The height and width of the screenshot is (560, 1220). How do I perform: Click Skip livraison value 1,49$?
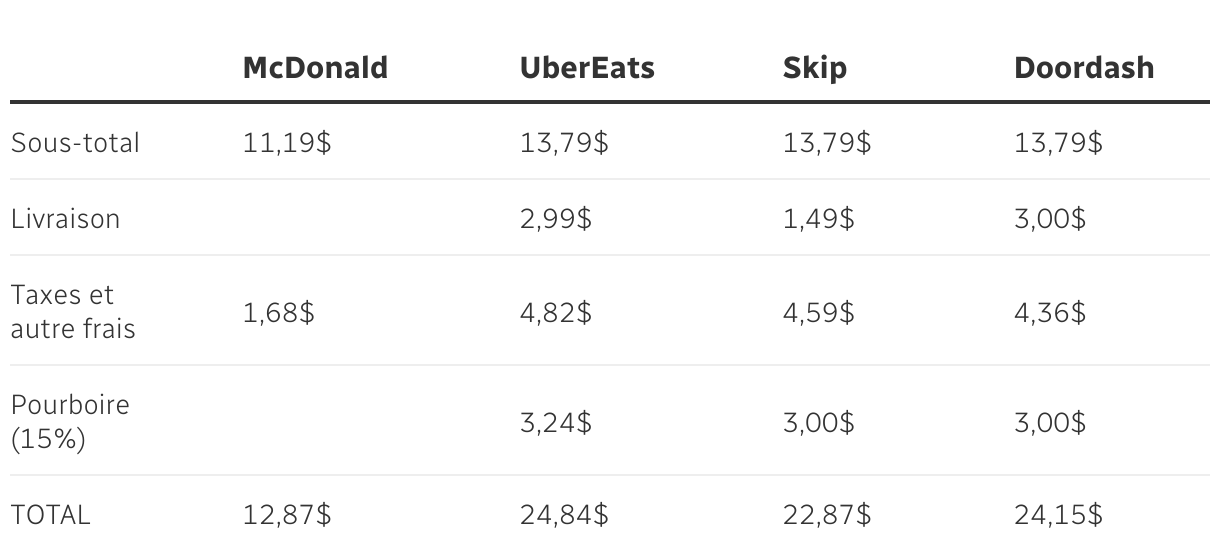(818, 218)
